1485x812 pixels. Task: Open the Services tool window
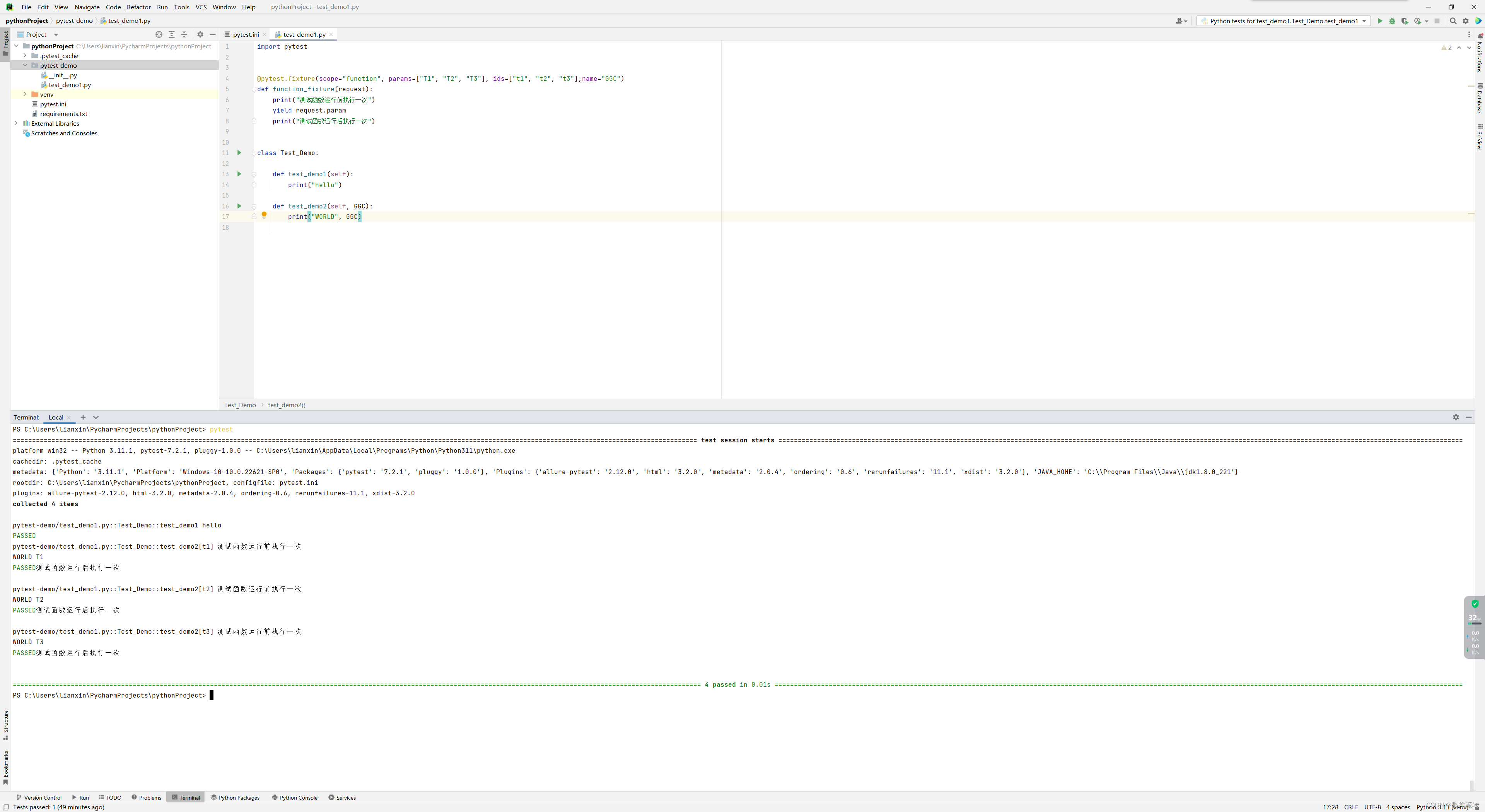[x=342, y=798]
